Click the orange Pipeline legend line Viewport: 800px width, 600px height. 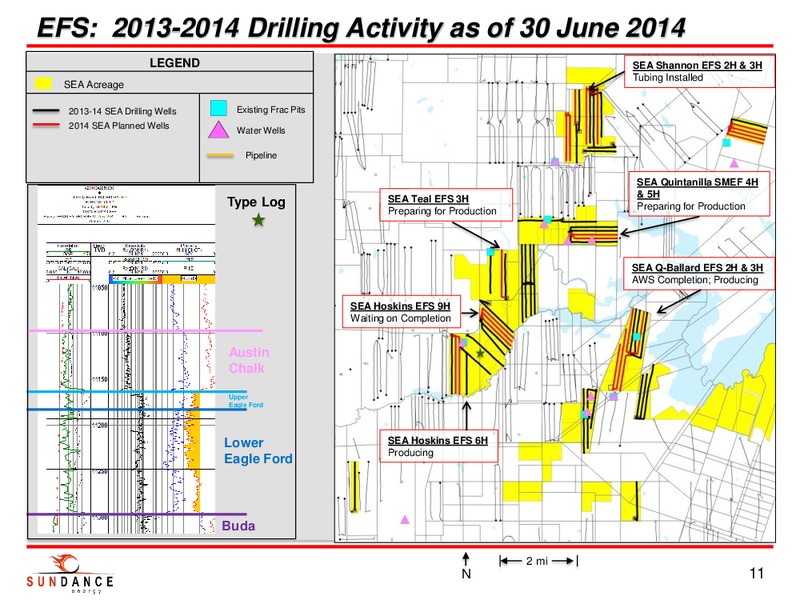(220, 155)
